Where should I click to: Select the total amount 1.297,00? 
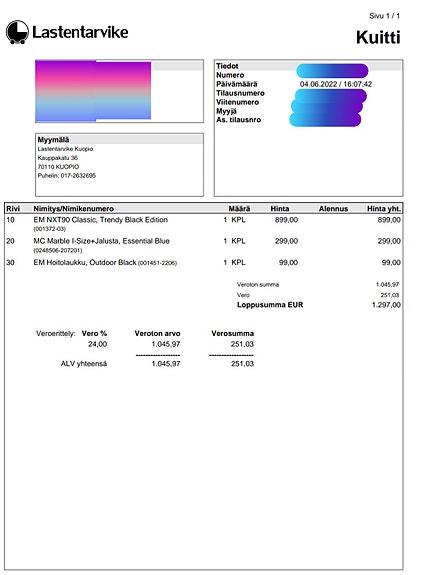[386, 305]
